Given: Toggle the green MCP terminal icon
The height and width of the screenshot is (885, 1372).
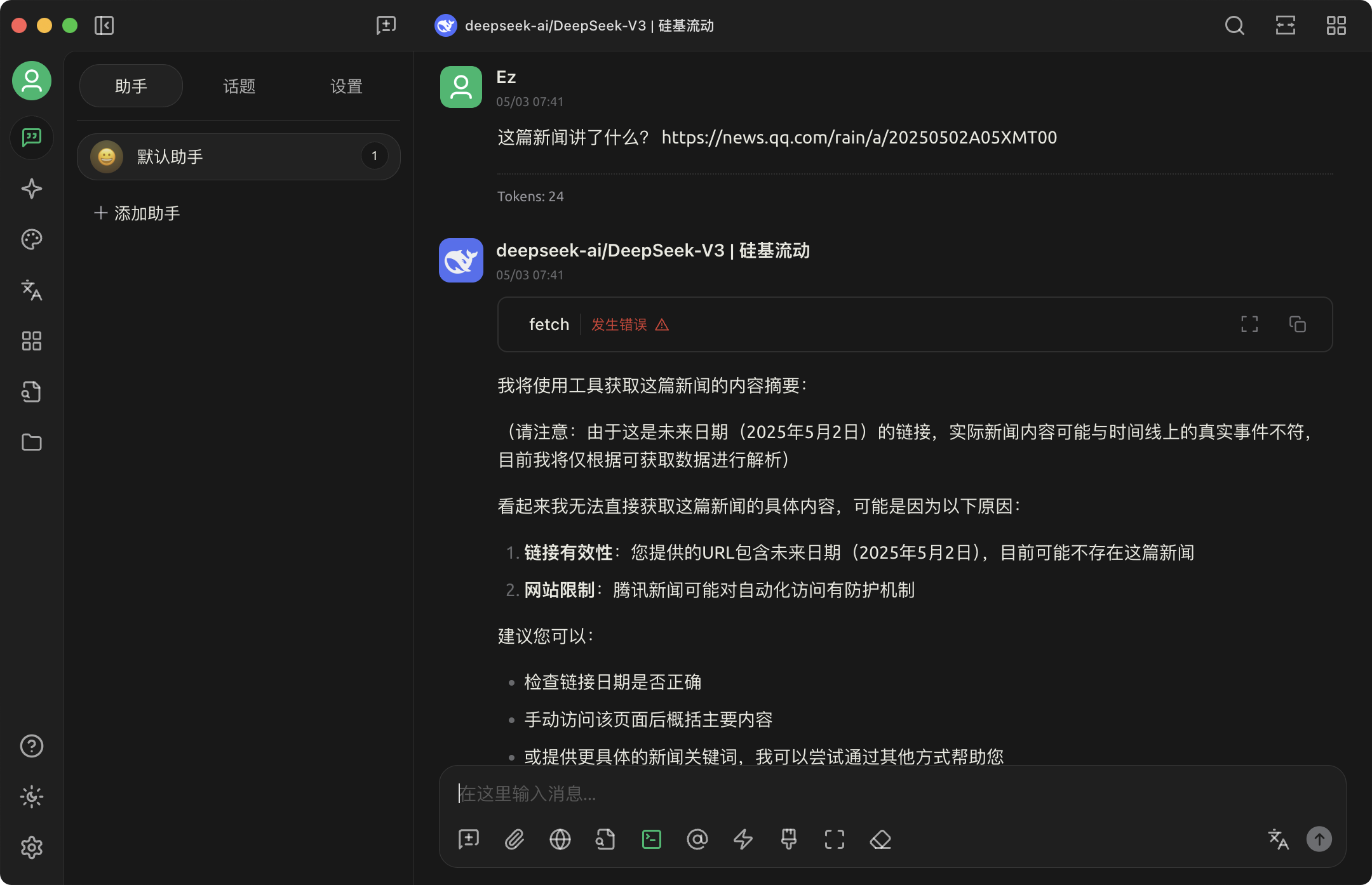Looking at the screenshot, I should click(x=651, y=839).
